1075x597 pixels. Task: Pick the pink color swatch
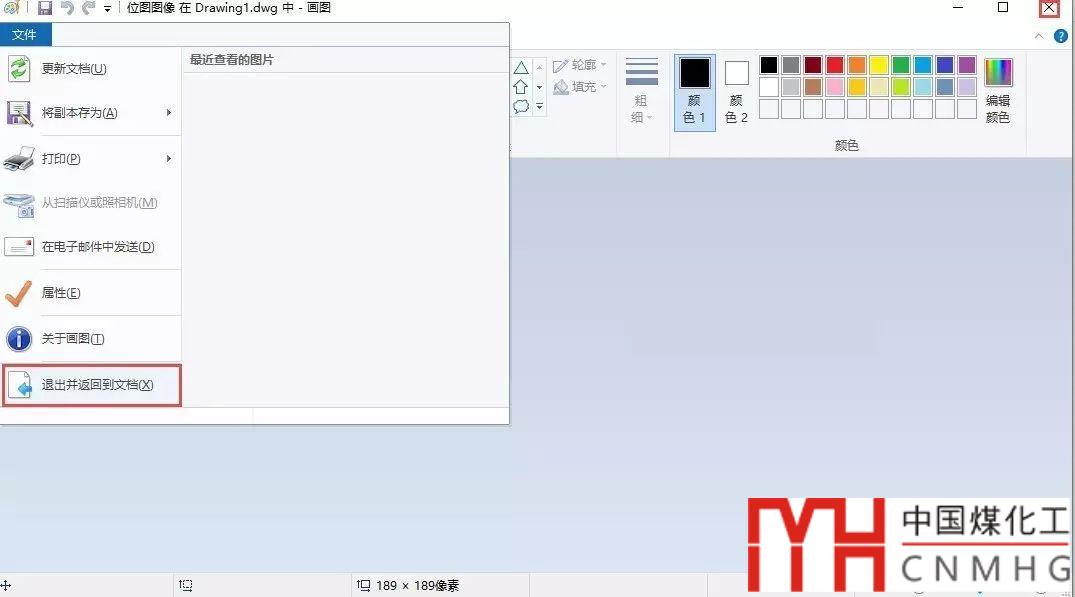[835, 87]
